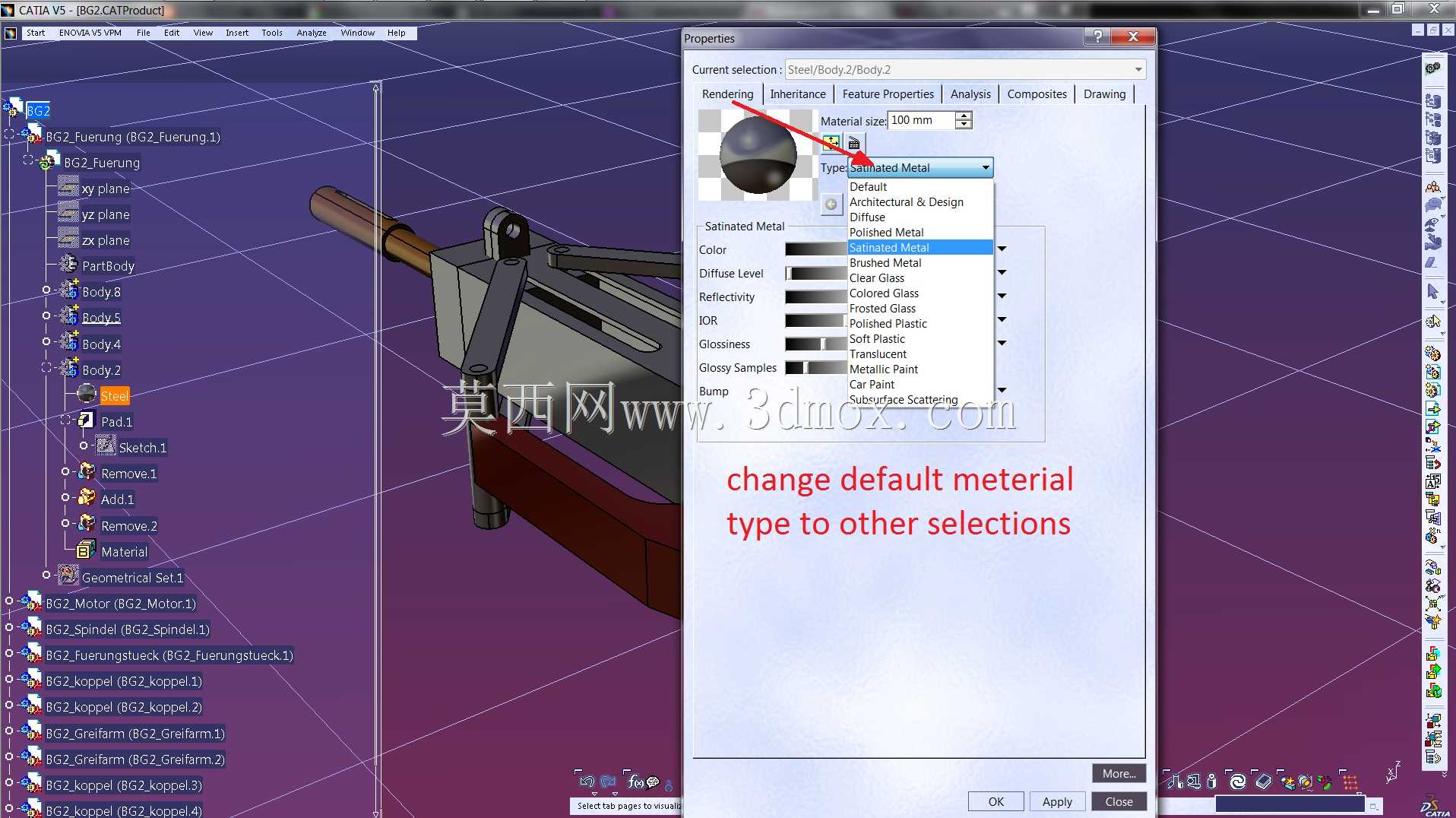Collapse the Body.2 tree node
Image resolution: width=1456 pixels, height=818 pixels.
point(46,368)
